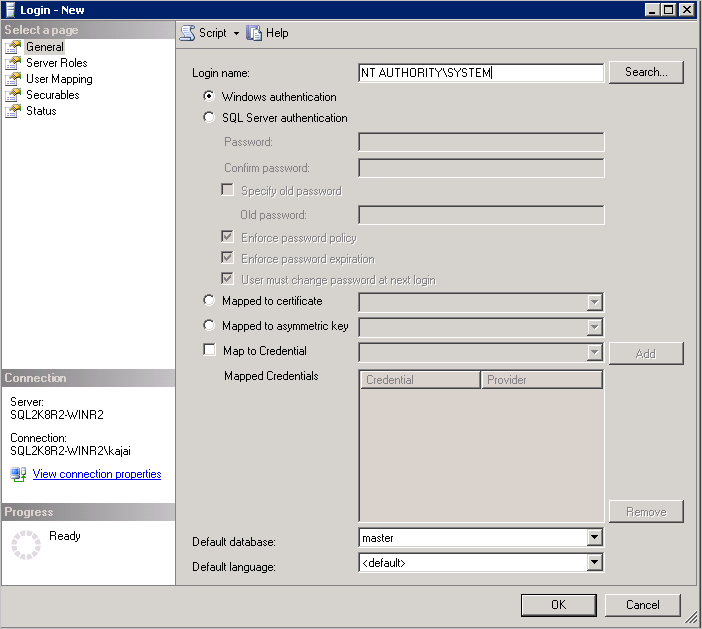This screenshot has width=702, height=629.
Task: Select the Status page icon
Action: [x=13, y=111]
